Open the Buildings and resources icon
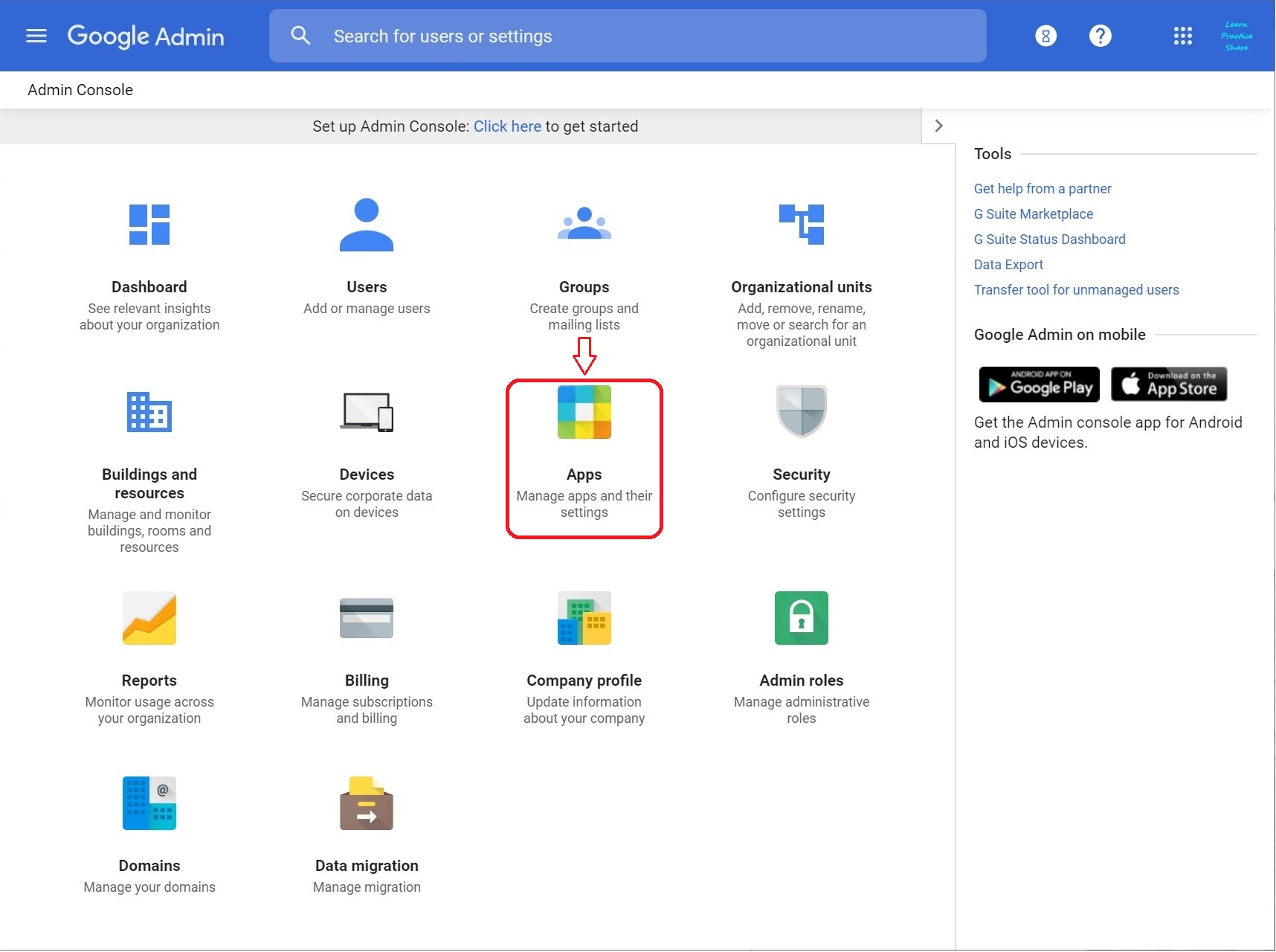Image resolution: width=1276 pixels, height=952 pixels. click(149, 412)
